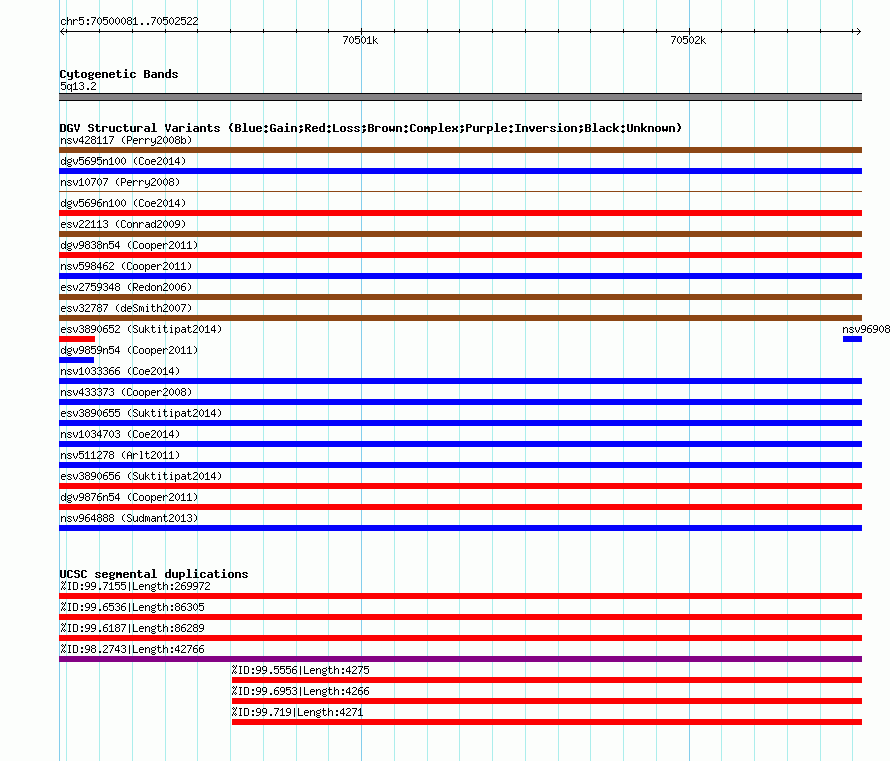Viewport: 890px width, 761px height.
Task: Select the nsv96908 label at right edge
Action: click(x=866, y=329)
